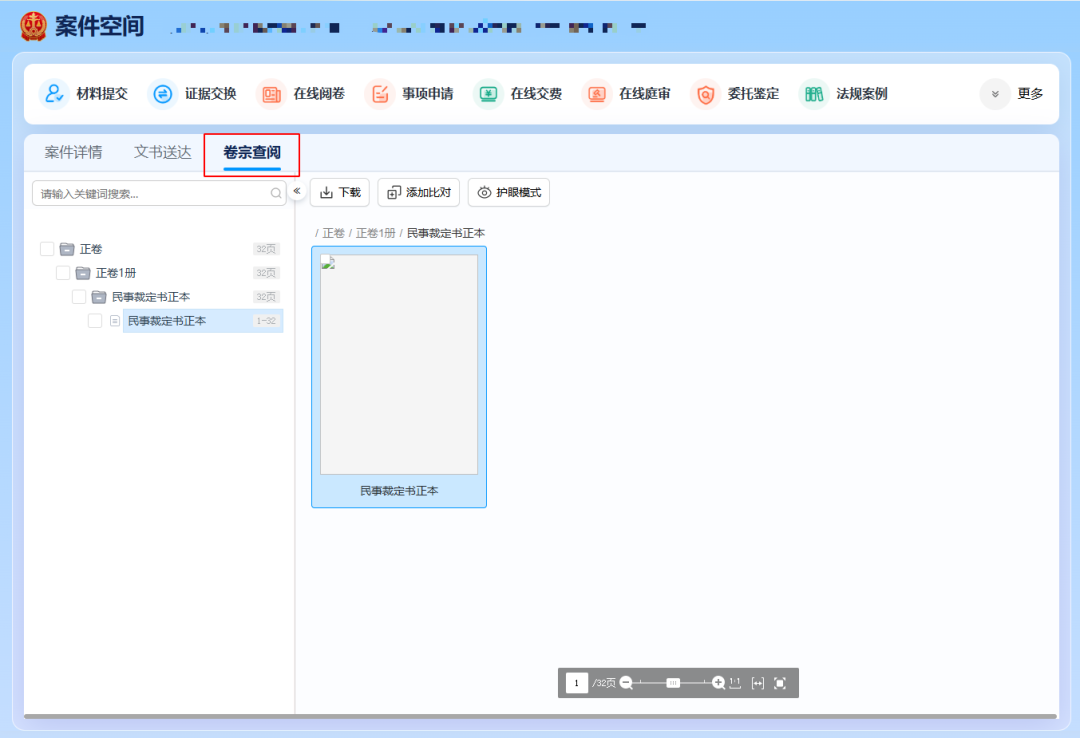Screen dimensions: 1080x738
Task: Select checkbox for 民事裁定书正本 document file
Action: coord(95,321)
